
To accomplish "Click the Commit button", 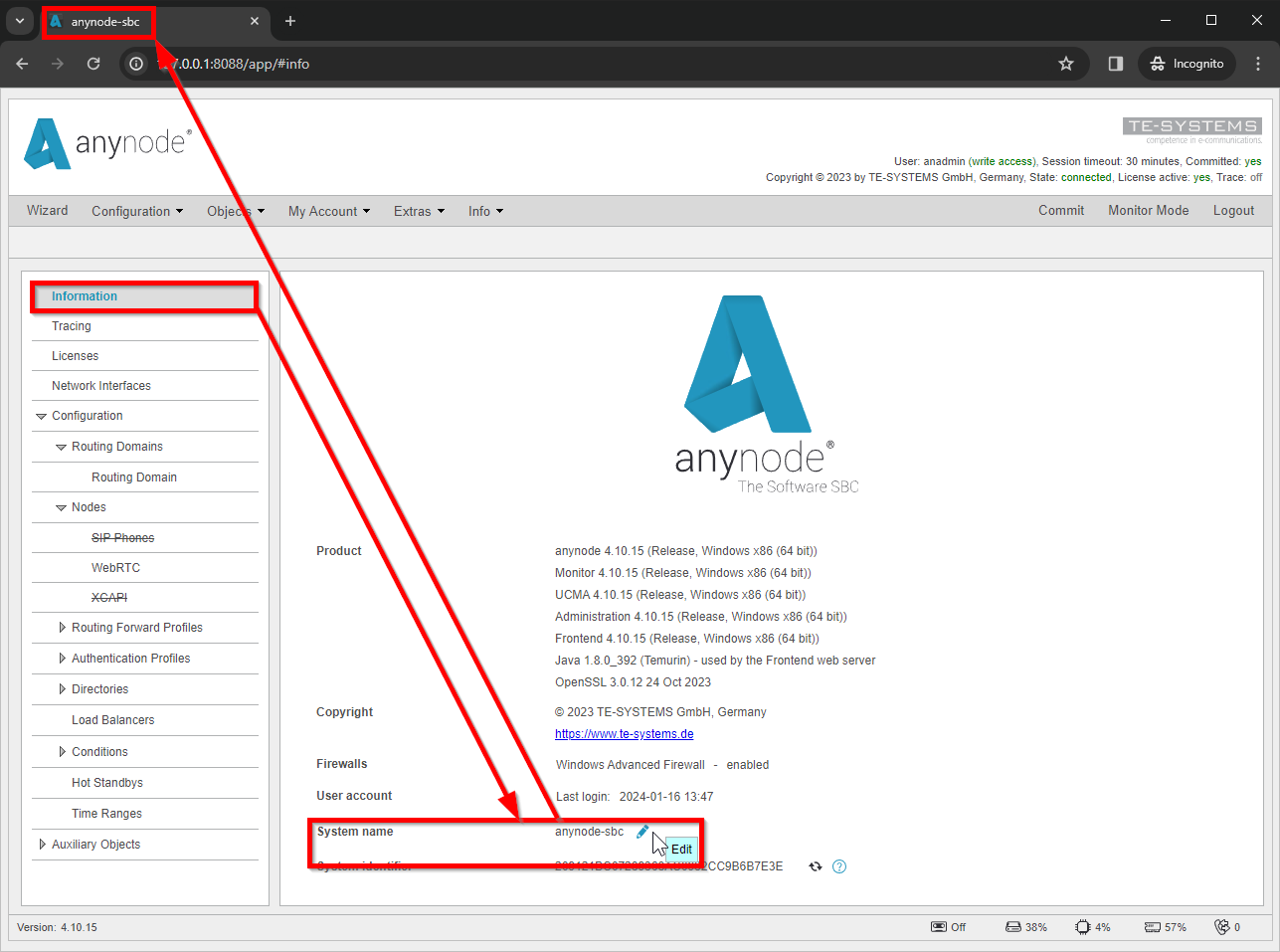I will (1060, 210).
